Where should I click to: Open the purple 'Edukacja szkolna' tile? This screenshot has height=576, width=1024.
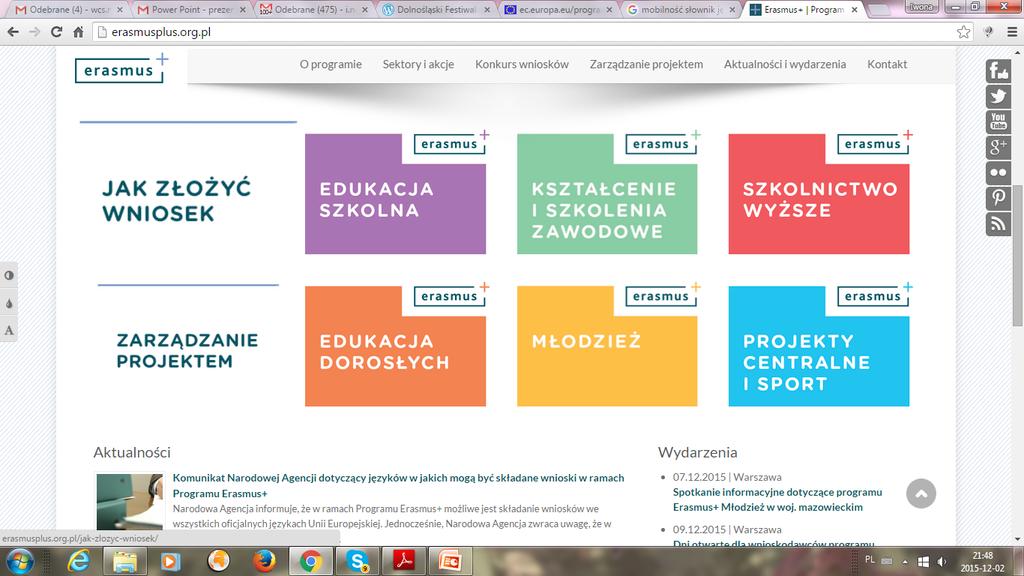click(x=395, y=194)
